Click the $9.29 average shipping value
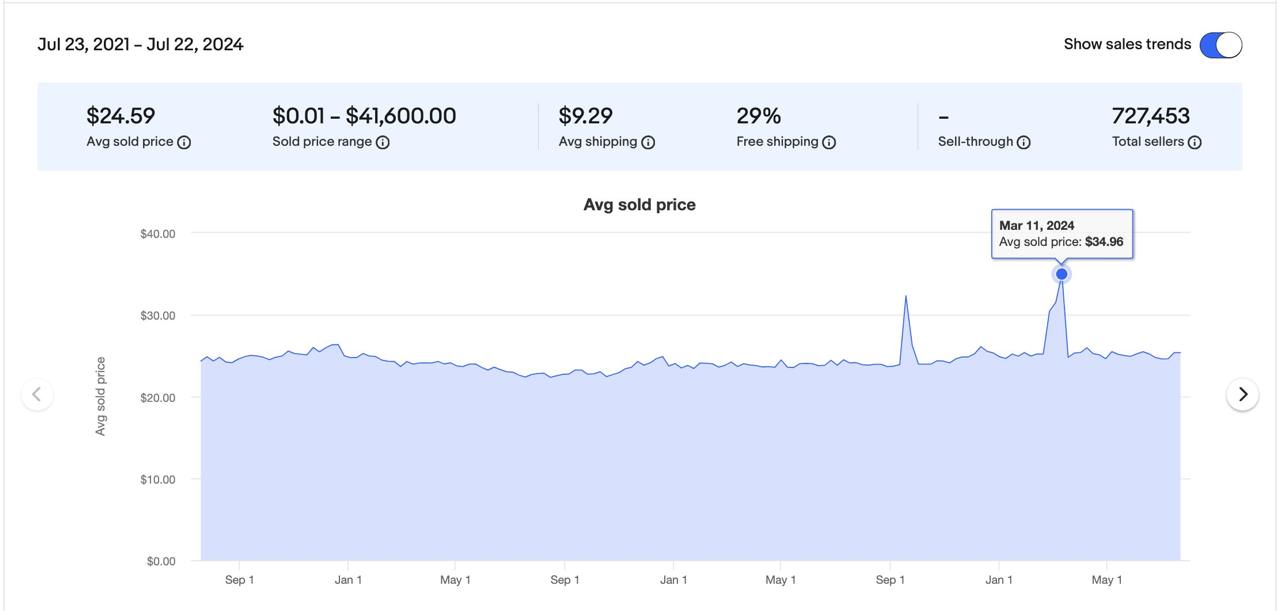1280x611 pixels. 586,116
